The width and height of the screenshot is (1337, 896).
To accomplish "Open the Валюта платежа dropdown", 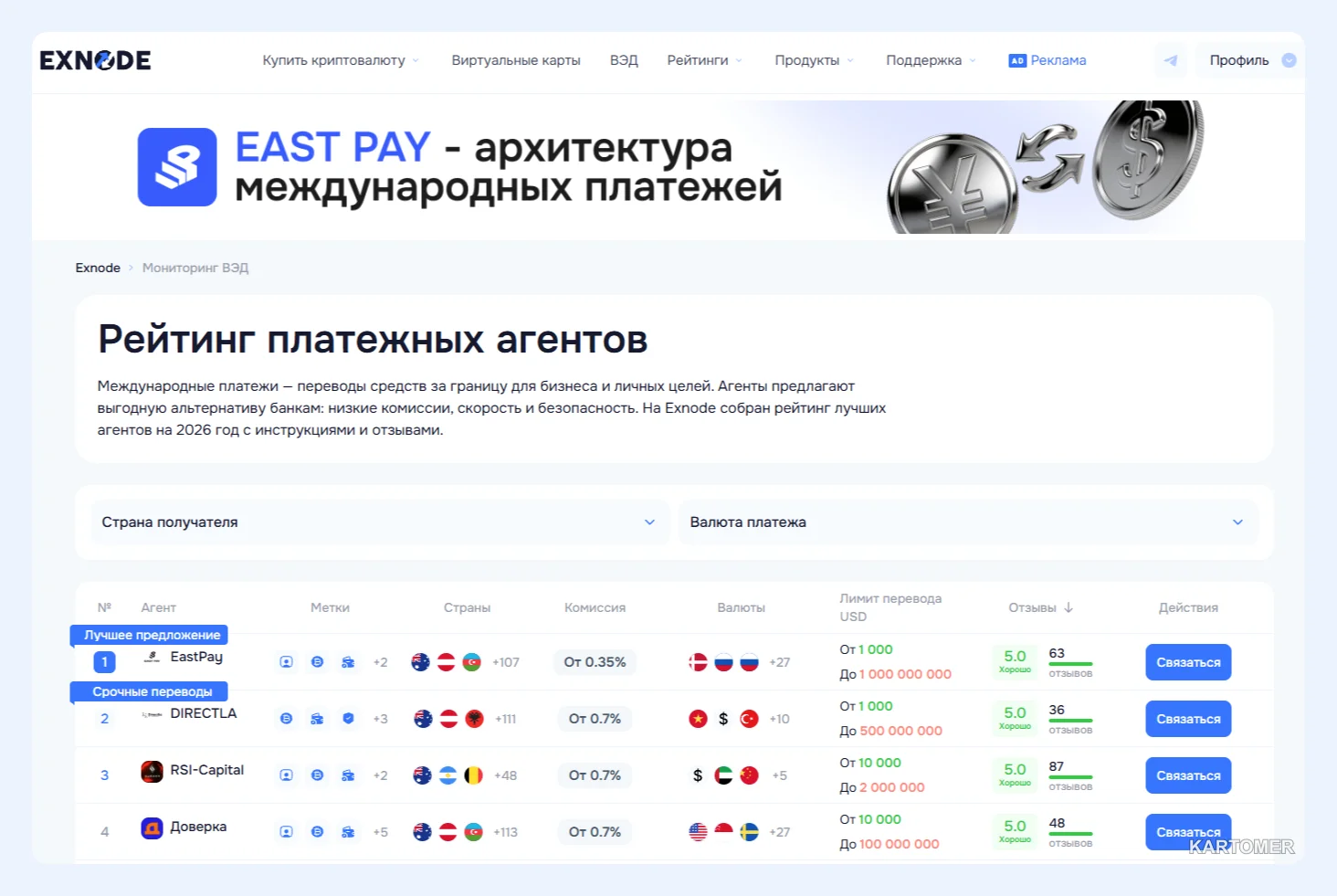I will (x=968, y=522).
